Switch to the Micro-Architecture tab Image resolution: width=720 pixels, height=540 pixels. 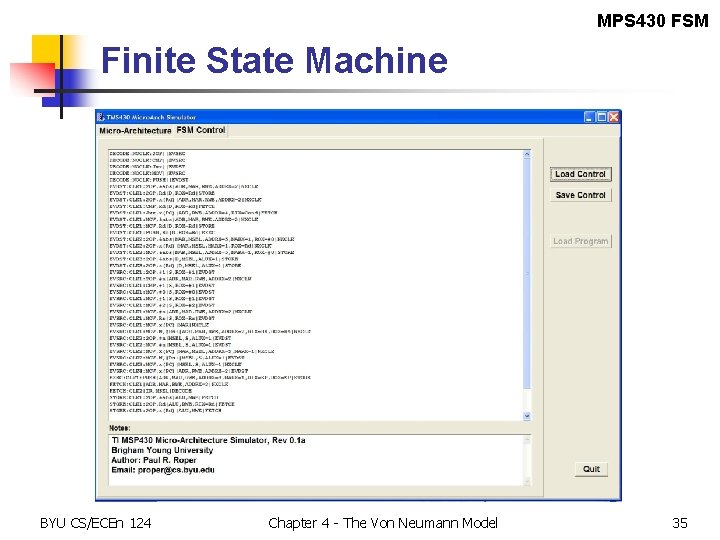[135, 130]
